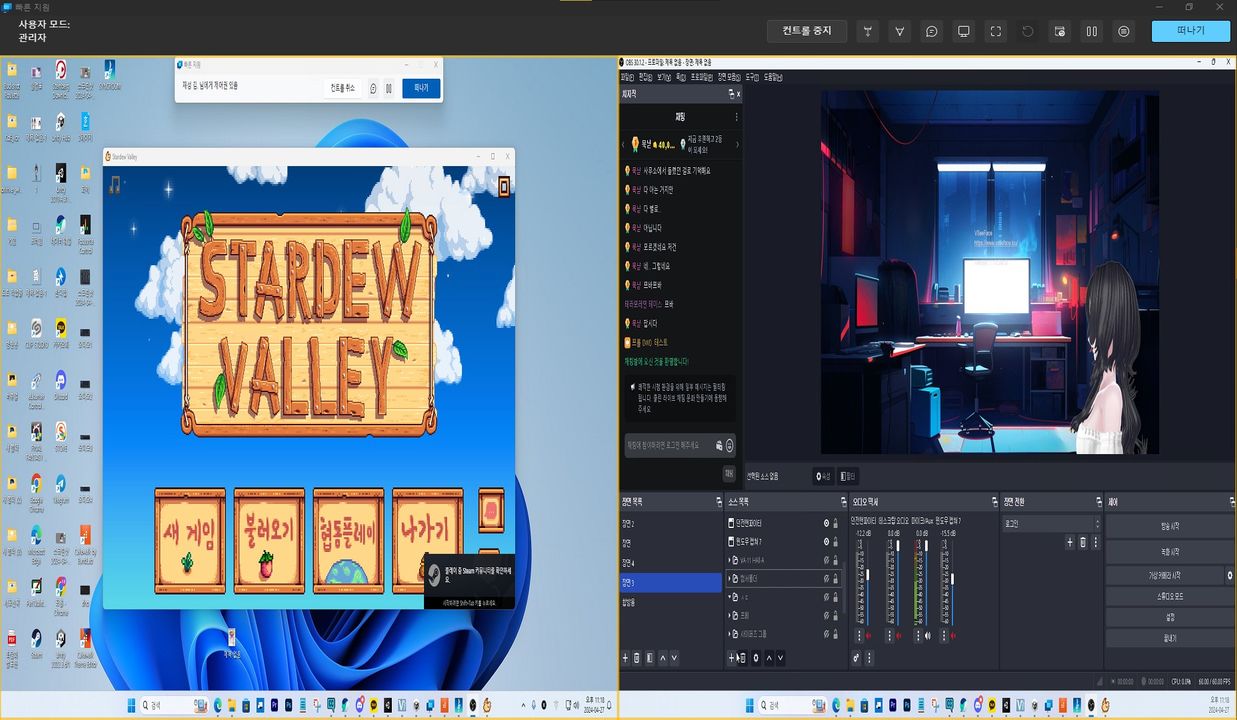This screenshot has width=1237, height=720.
Task: Toggle the fit-to-screen icon in Quick Assist toolbar
Action: (996, 31)
